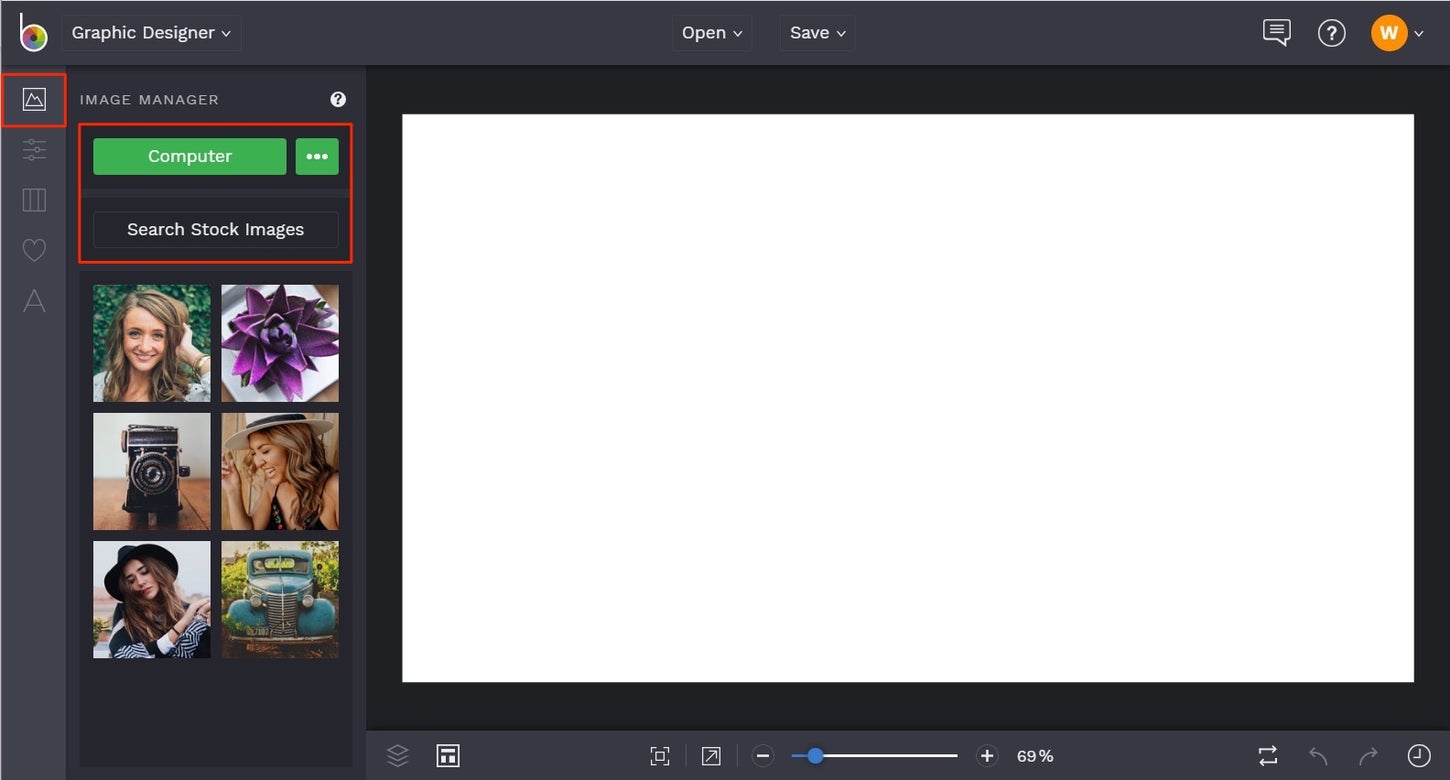Open the user account chevron dropdown
Viewport: 1450px width, 780px height.
1420,32
